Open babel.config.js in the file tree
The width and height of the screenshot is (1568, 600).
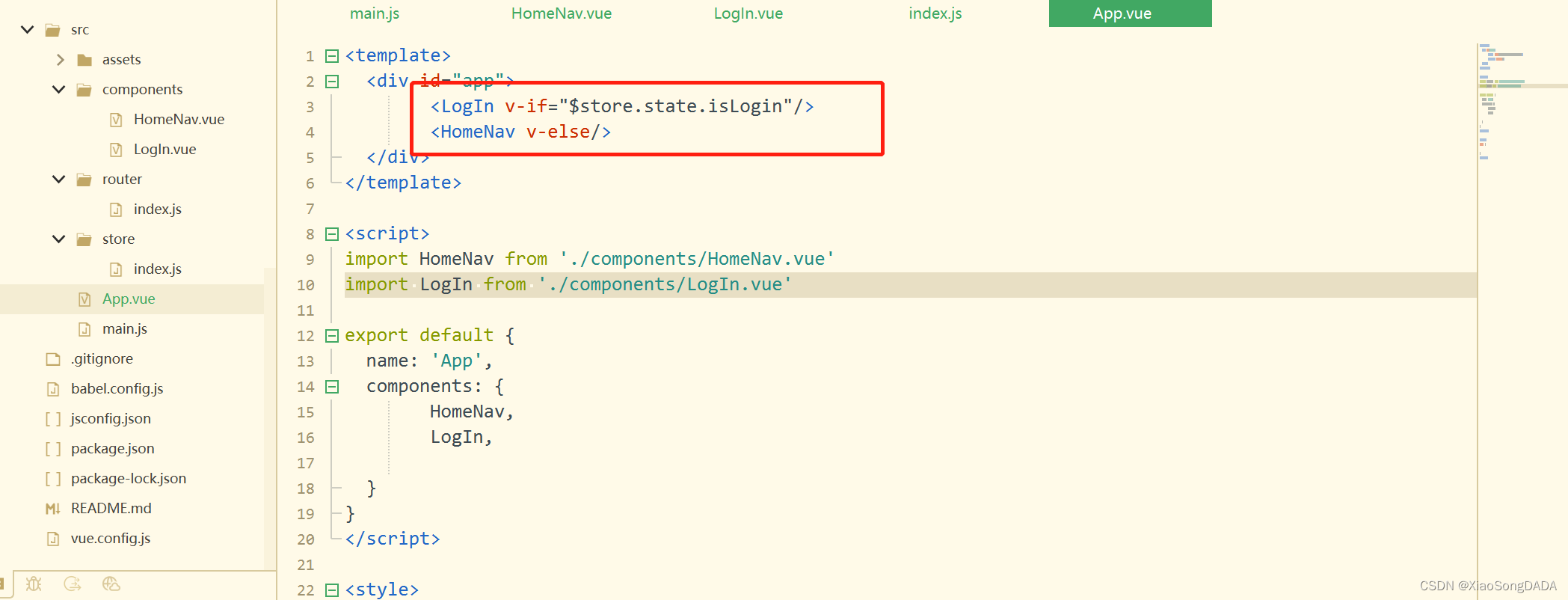point(117,389)
